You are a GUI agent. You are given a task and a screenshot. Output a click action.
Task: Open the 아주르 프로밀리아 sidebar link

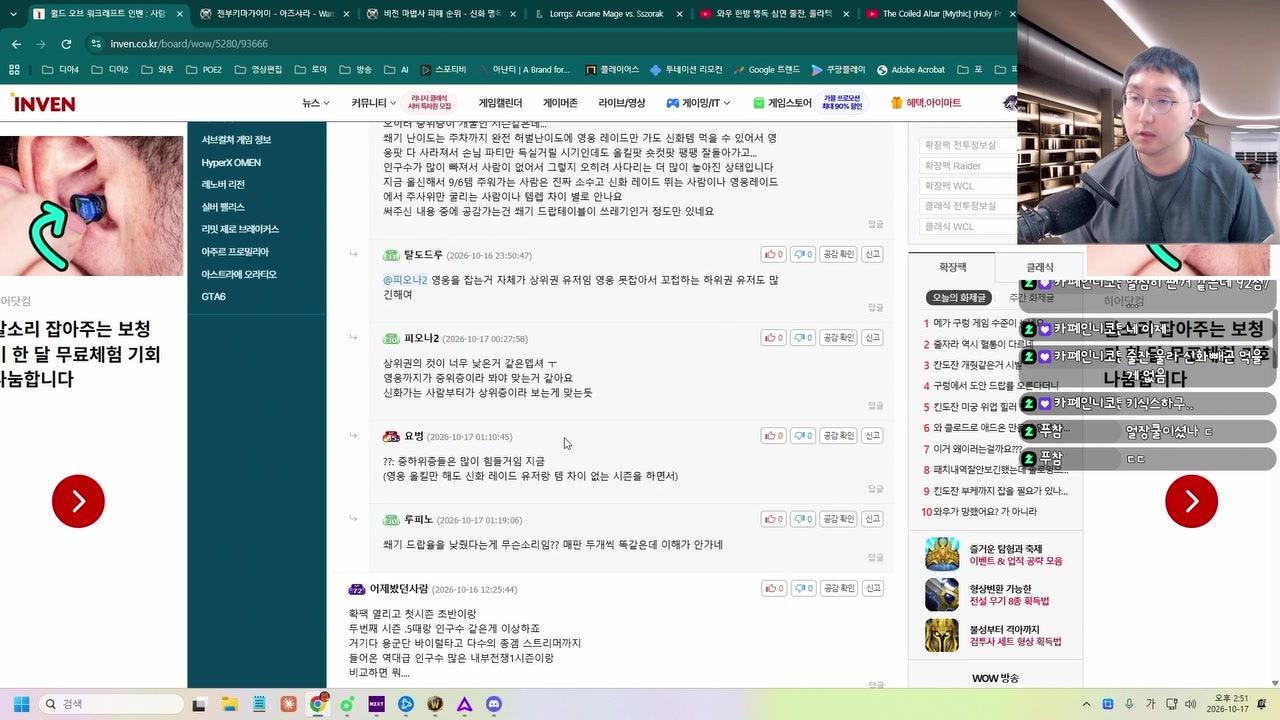pyautogui.click(x=235, y=252)
